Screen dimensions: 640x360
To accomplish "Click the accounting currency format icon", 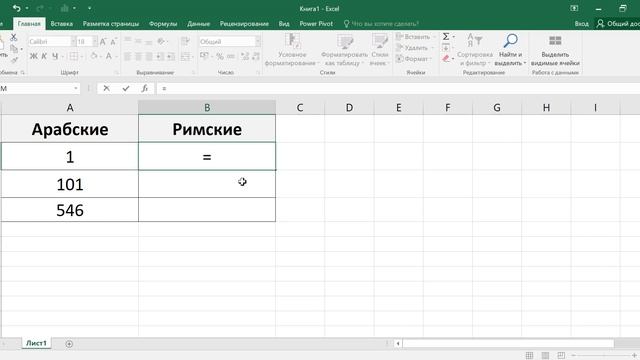I will 204,56.
